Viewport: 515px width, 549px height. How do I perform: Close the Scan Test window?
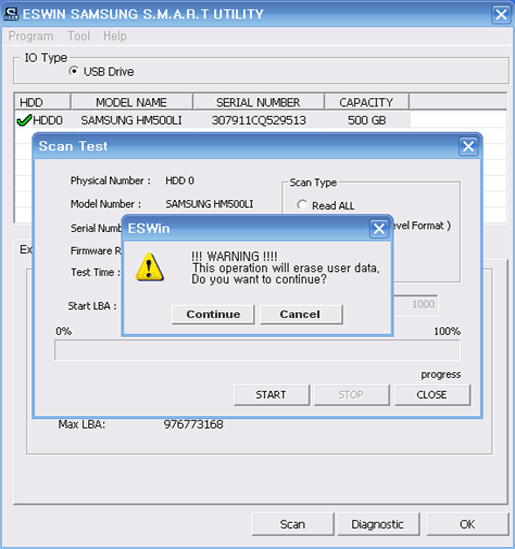(468, 146)
